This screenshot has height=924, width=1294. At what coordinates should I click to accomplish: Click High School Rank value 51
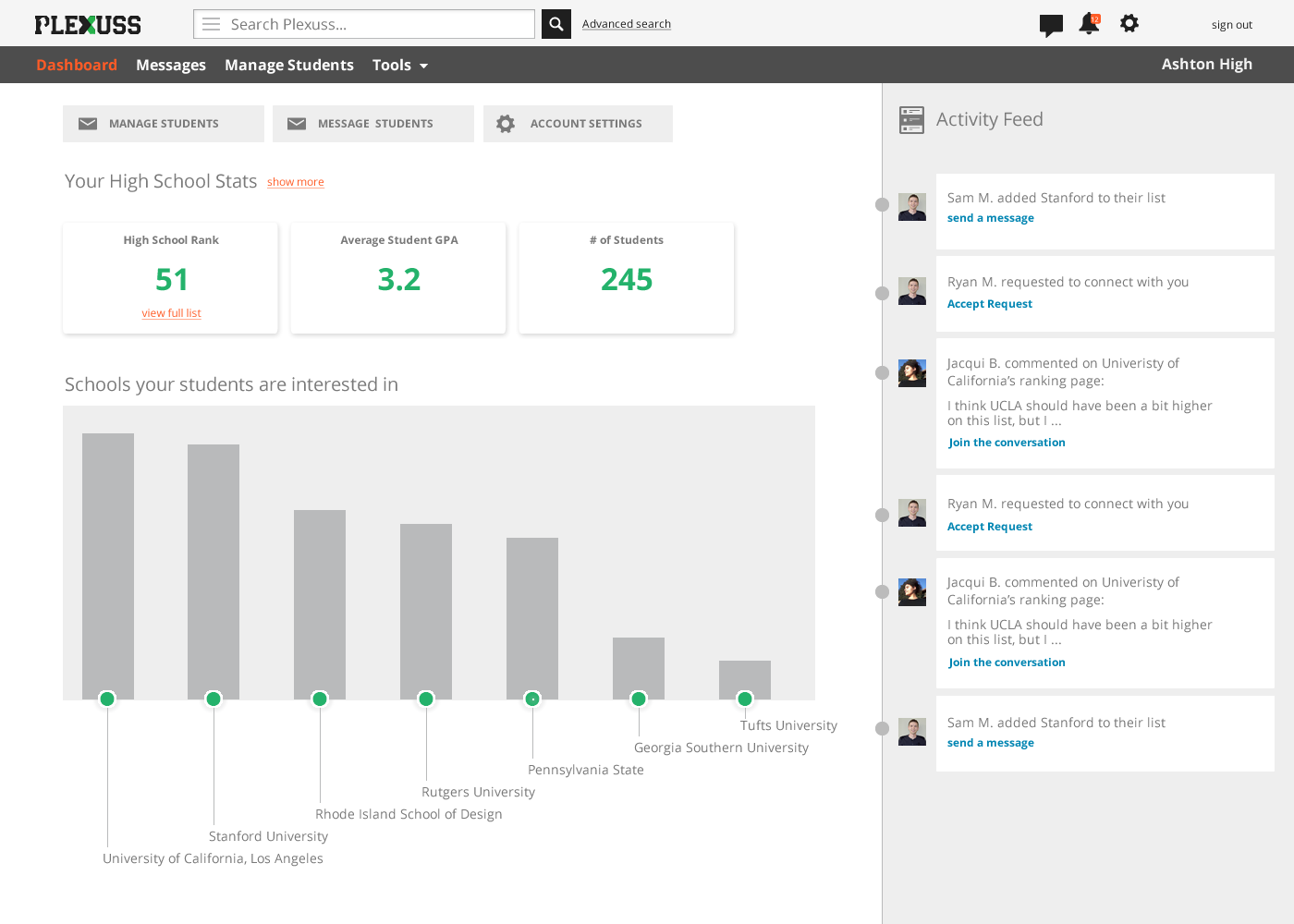pyautogui.click(x=172, y=279)
